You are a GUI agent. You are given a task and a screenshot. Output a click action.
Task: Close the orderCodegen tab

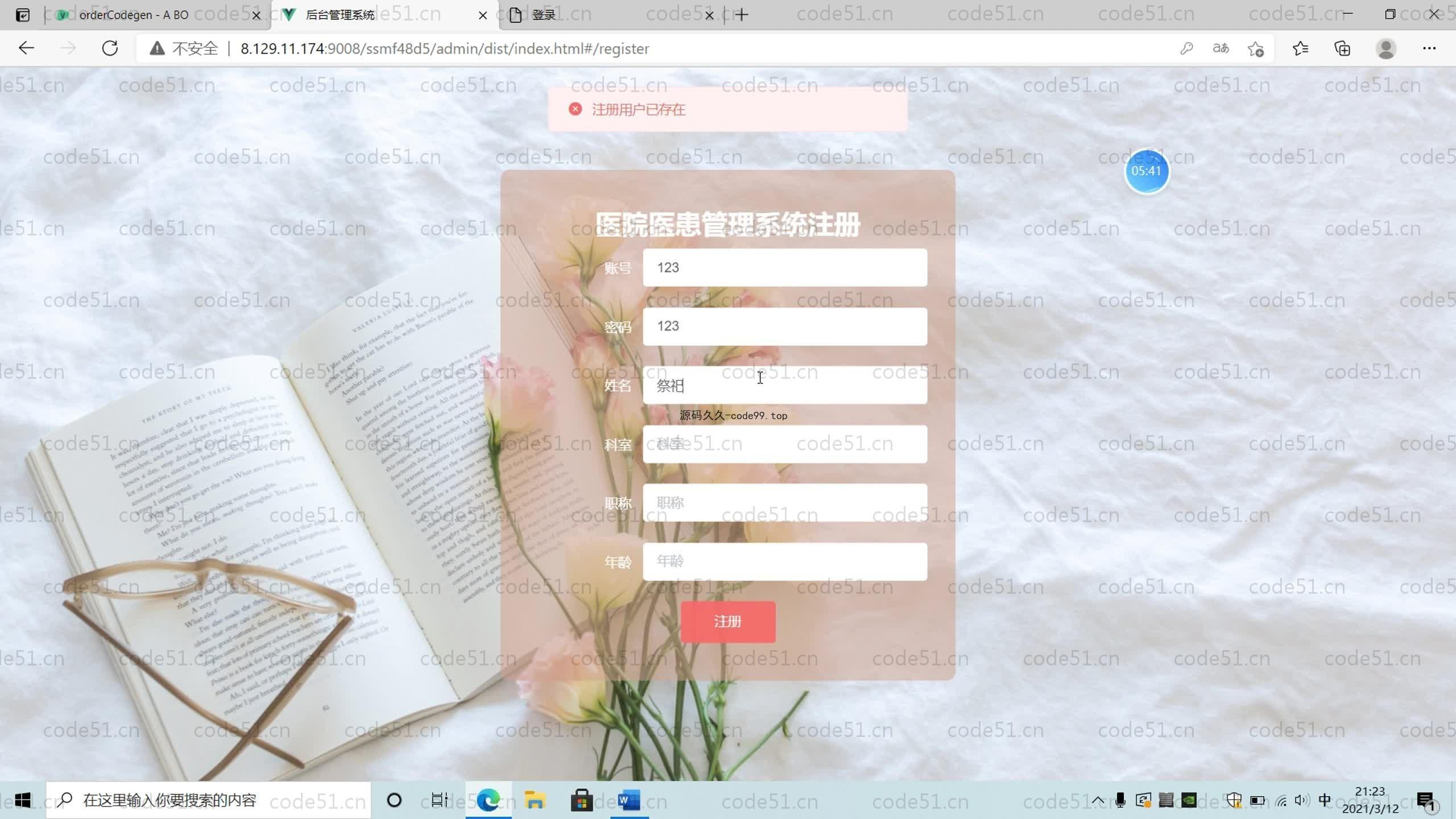pos(256,15)
